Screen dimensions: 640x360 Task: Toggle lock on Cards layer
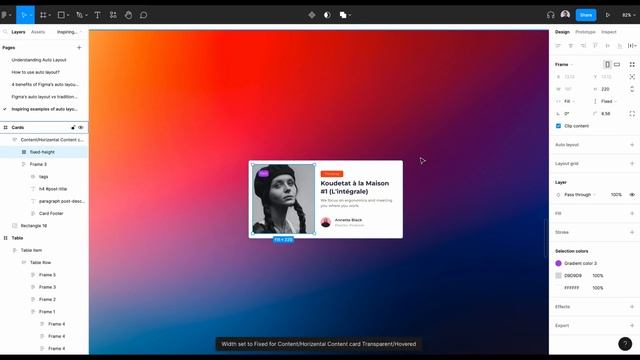pyautogui.click(x=73, y=127)
